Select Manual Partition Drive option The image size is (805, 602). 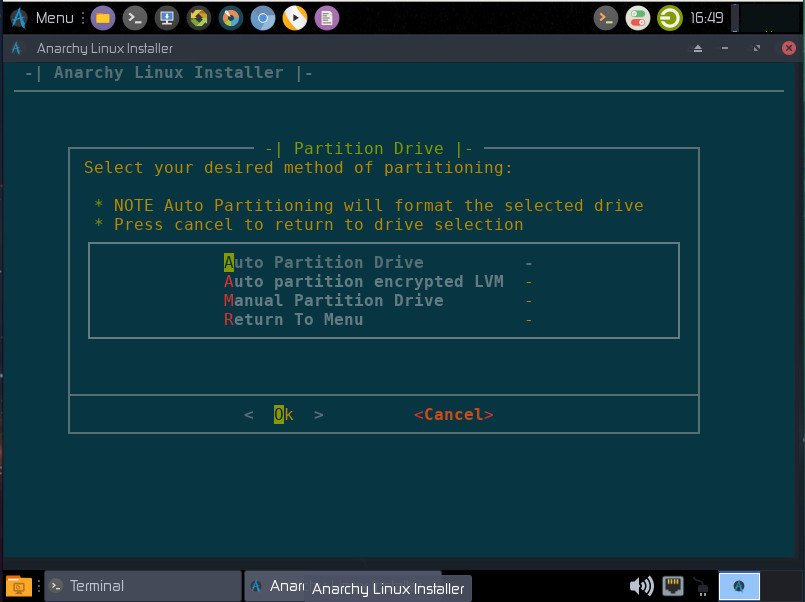(334, 300)
